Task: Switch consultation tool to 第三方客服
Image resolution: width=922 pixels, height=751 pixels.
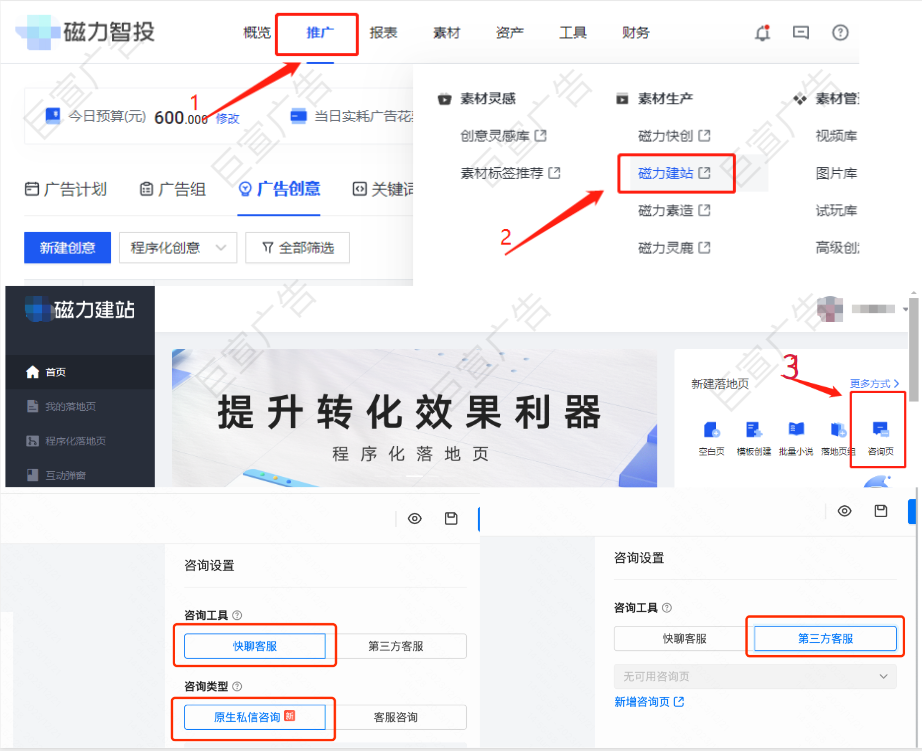Action: pos(824,638)
